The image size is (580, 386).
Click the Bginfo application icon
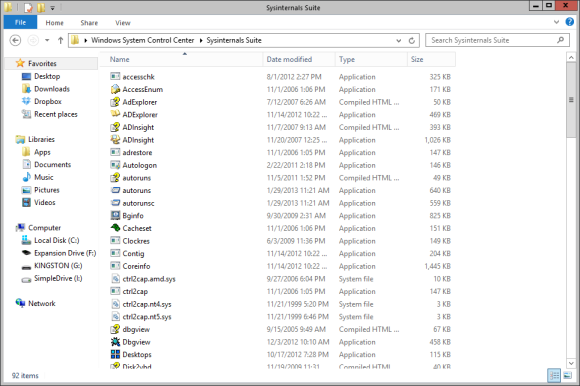tap(115, 216)
